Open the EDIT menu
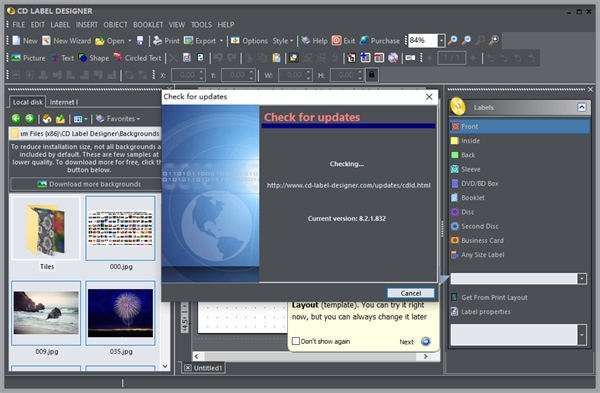 (38, 25)
